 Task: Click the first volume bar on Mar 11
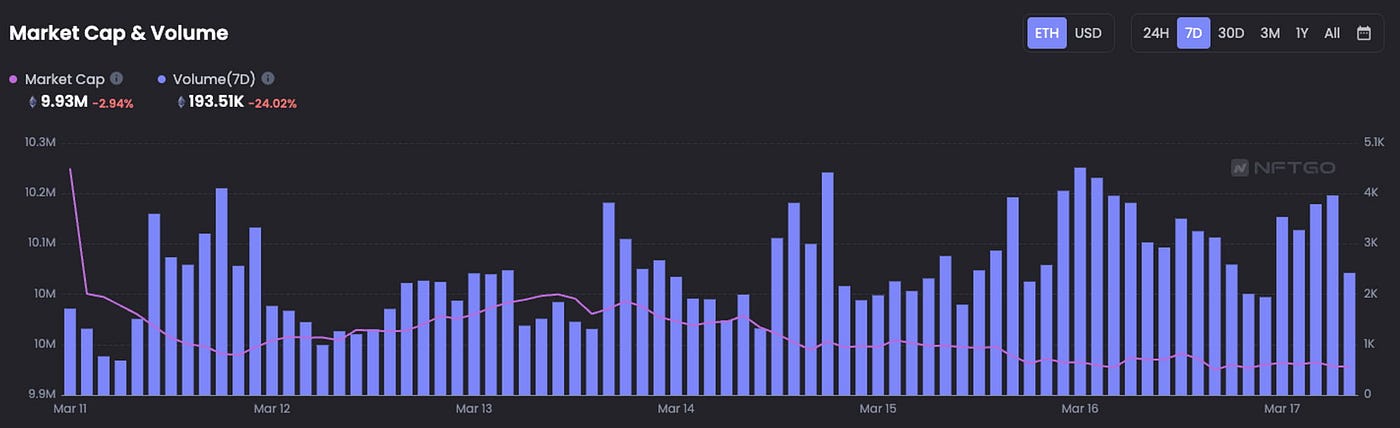tap(70, 352)
